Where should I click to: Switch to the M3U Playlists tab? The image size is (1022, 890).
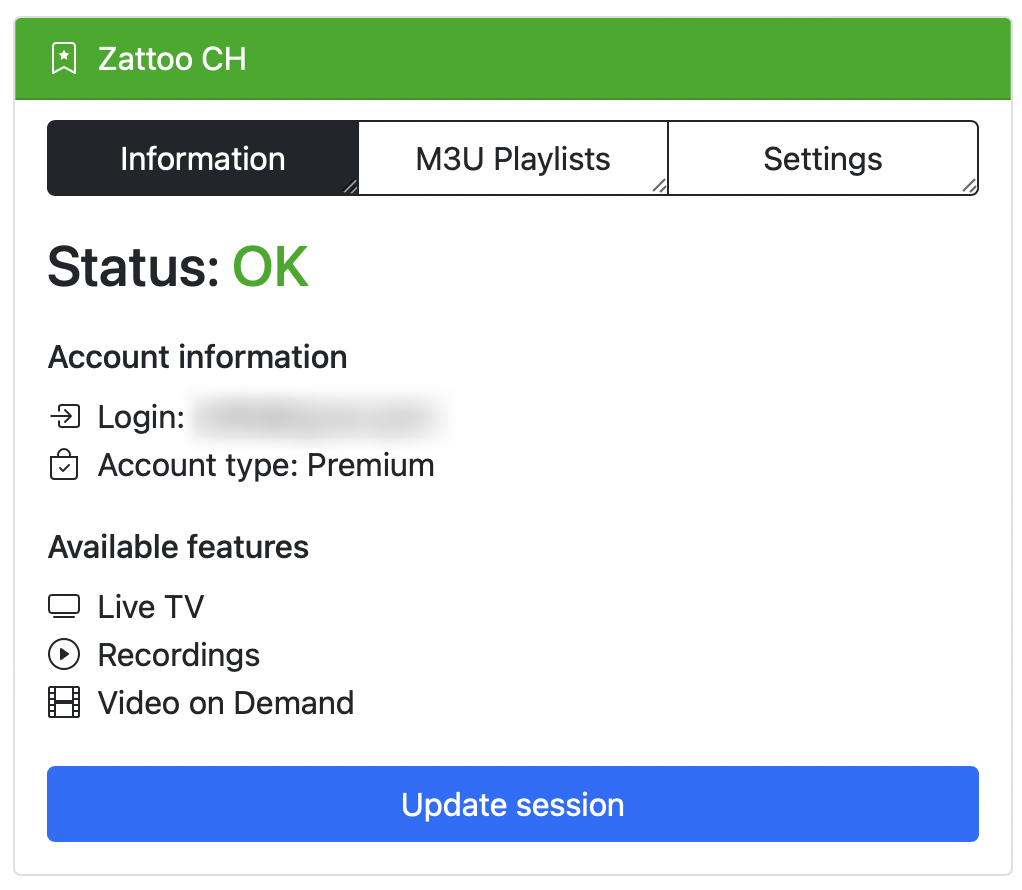(513, 158)
